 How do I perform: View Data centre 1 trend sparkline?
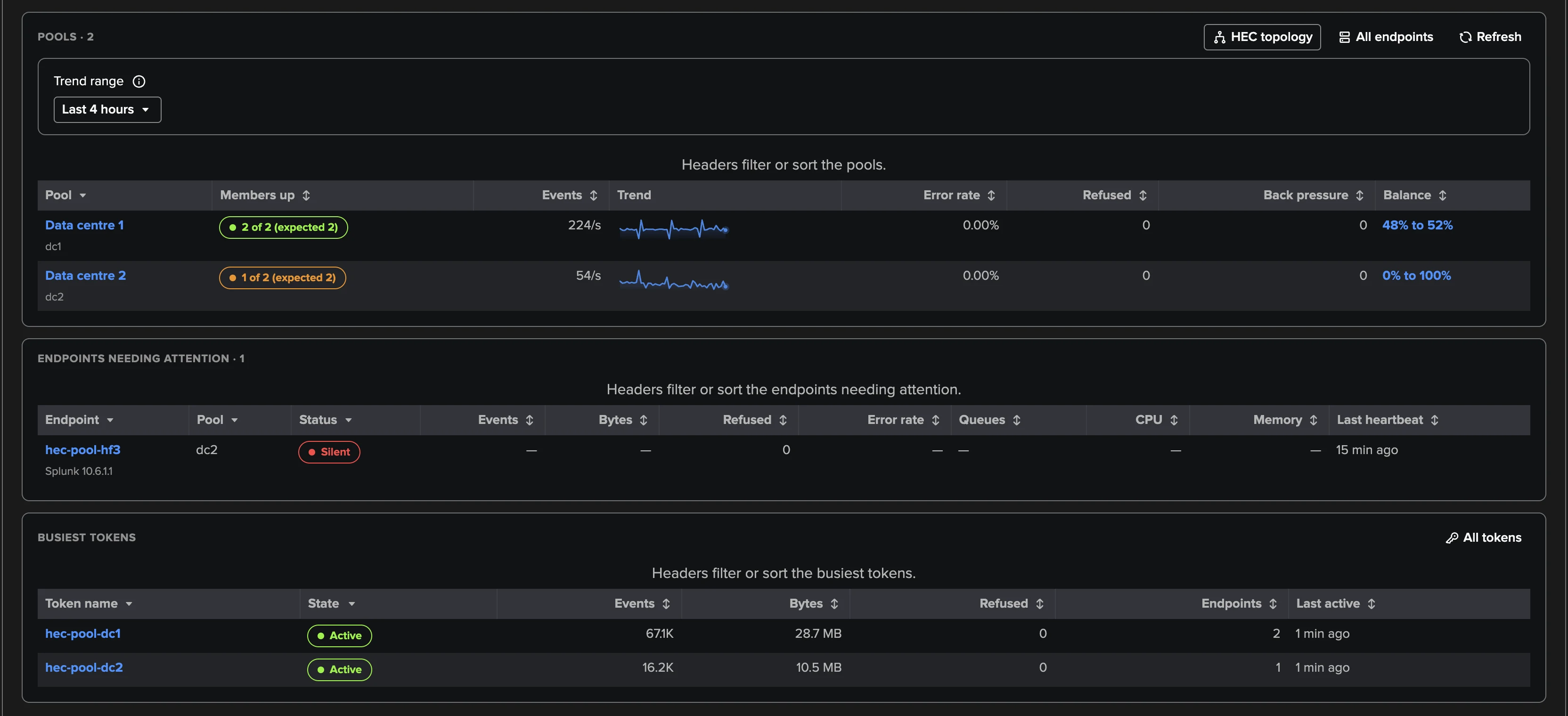pyautogui.click(x=674, y=229)
